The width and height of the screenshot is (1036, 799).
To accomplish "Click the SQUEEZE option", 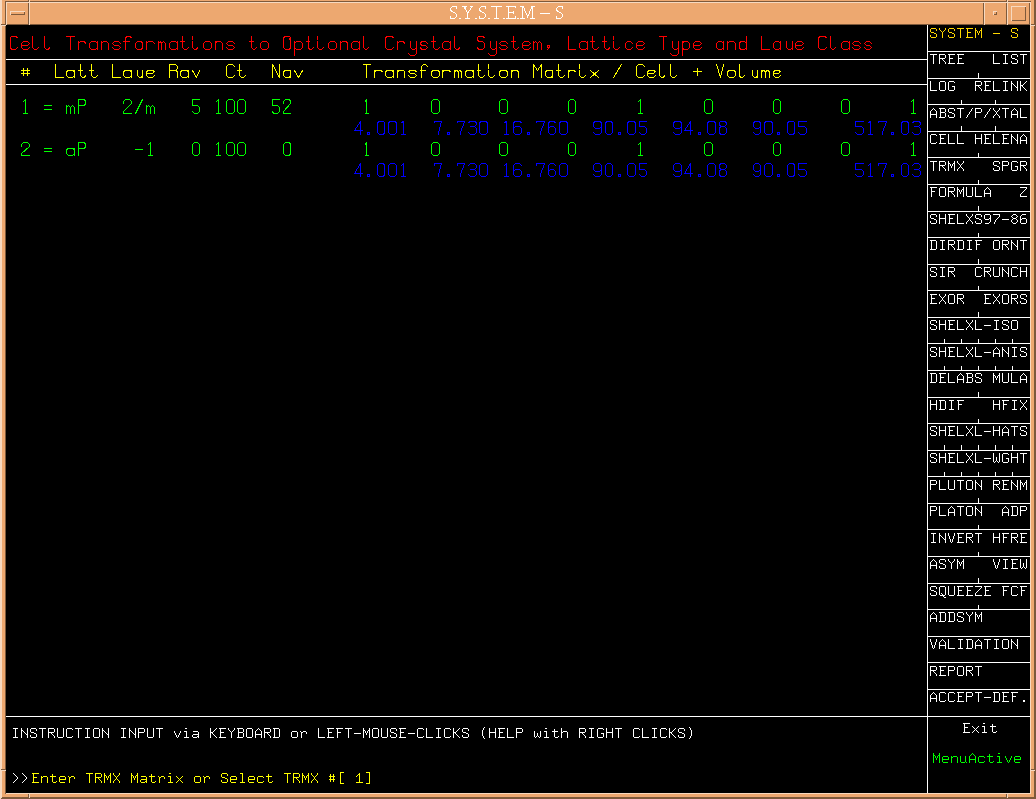I will [960, 591].
